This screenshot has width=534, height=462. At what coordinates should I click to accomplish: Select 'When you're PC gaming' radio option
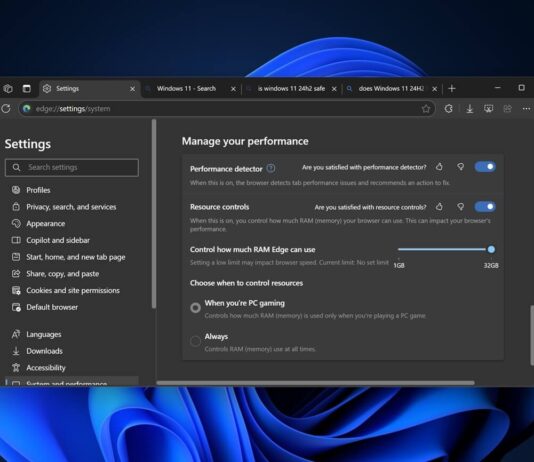(x=195, y=308)
